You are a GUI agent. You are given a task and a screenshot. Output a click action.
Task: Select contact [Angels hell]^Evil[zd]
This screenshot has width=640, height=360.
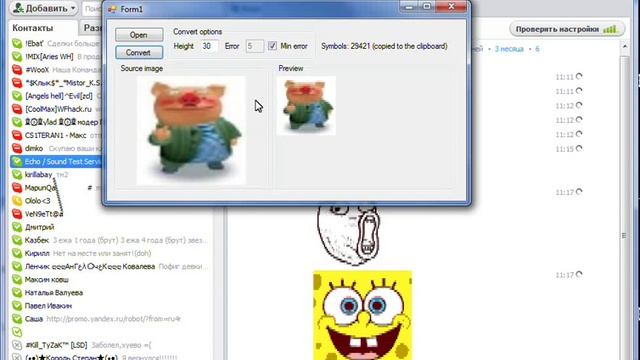[x=59, y=96]
